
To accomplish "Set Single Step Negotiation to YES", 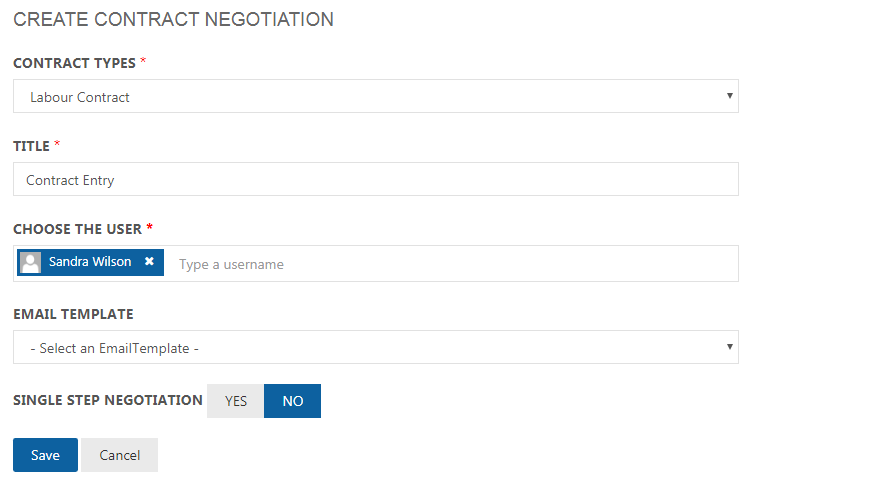I will click(x=235, y=401).
